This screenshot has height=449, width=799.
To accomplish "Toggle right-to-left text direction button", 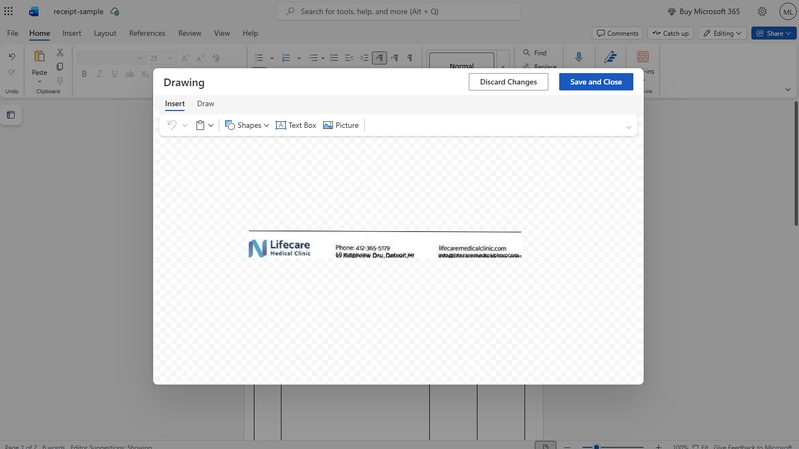I will (x=394, y=58).
